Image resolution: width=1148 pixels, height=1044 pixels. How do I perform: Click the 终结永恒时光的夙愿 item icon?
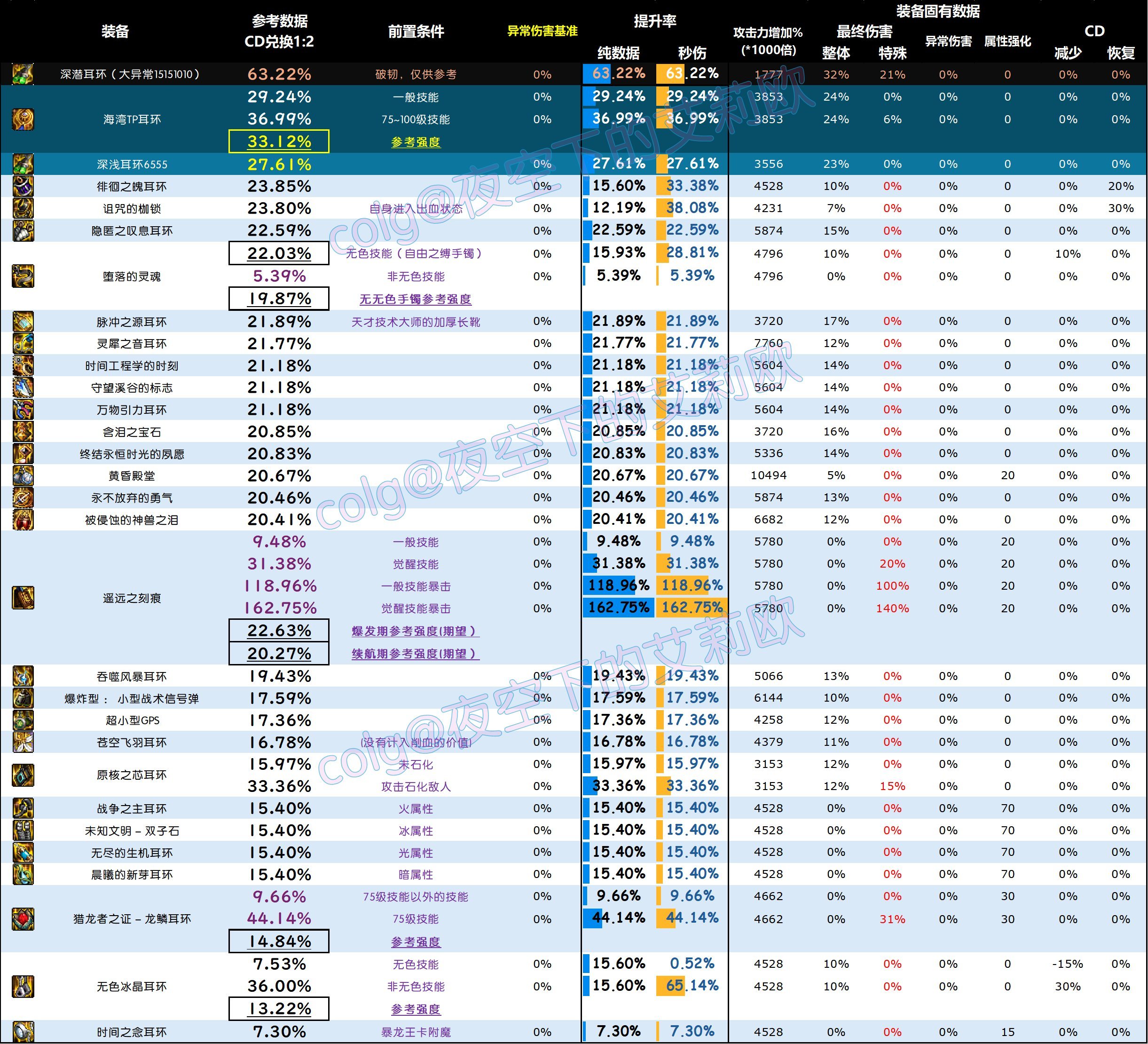pyautogui.click(x=23, y=454)
